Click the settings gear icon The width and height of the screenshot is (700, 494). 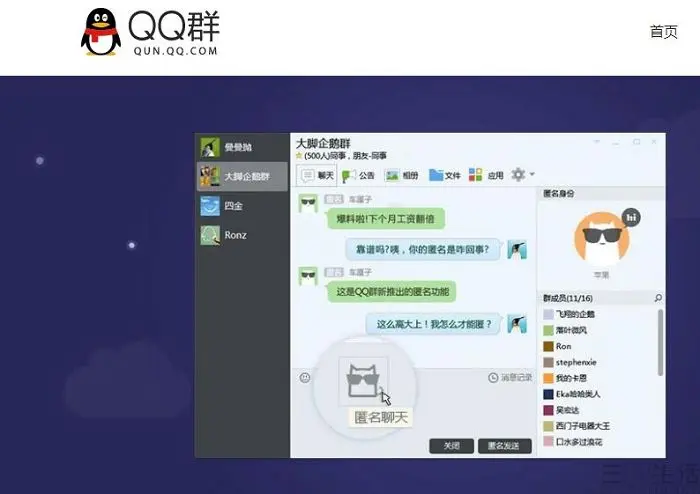518,174
